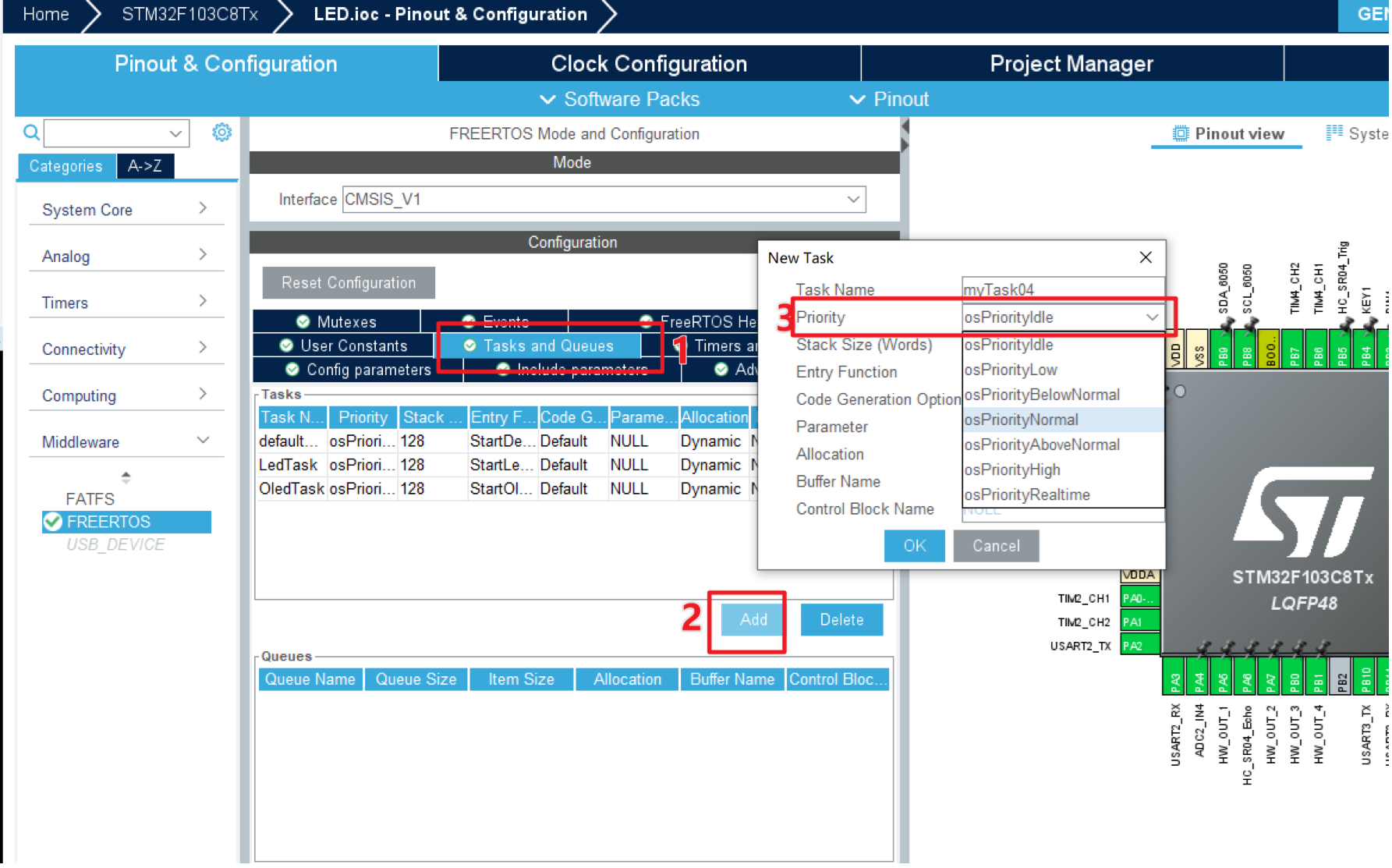The height and width of the screenshot is (868, 1392).
Task: Choose osPriorityNormal option
Action: coord(1063,420)
